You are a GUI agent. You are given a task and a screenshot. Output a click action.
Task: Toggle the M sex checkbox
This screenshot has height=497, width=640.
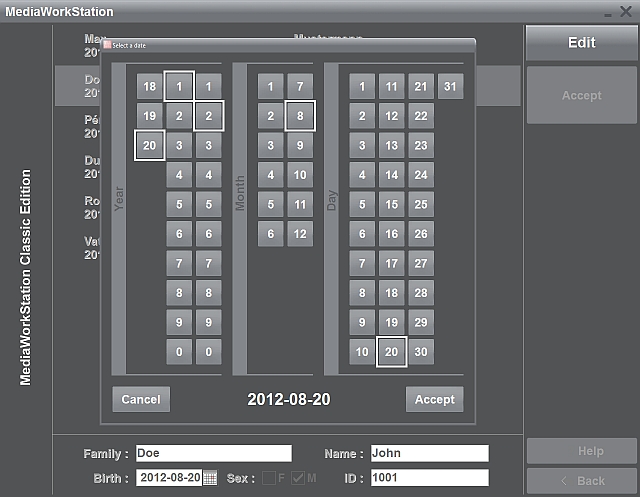[x=298, y=478]
